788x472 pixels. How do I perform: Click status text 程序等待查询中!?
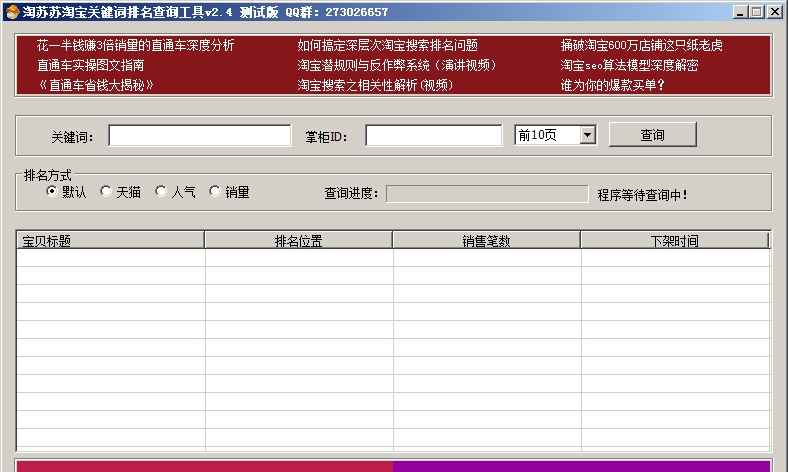[642, 195]
